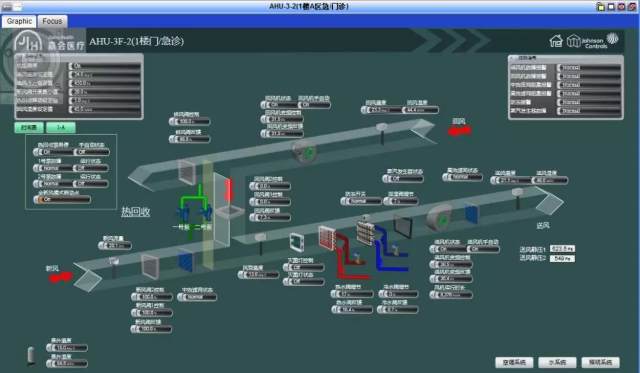Click the JH logo in the header

(28, 42)
